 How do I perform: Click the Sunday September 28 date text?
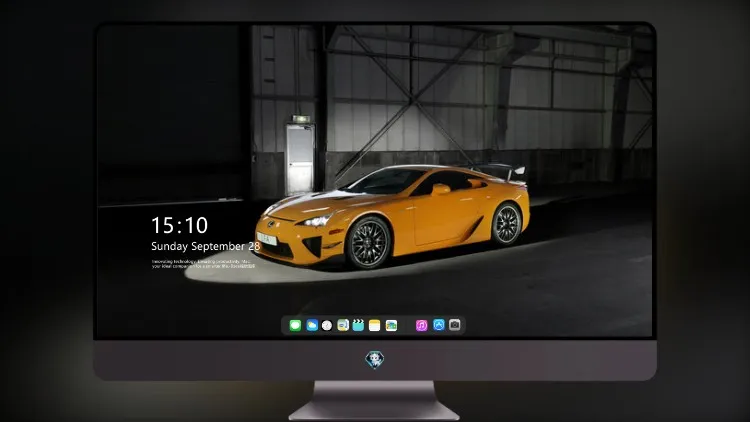click(206, 246)
